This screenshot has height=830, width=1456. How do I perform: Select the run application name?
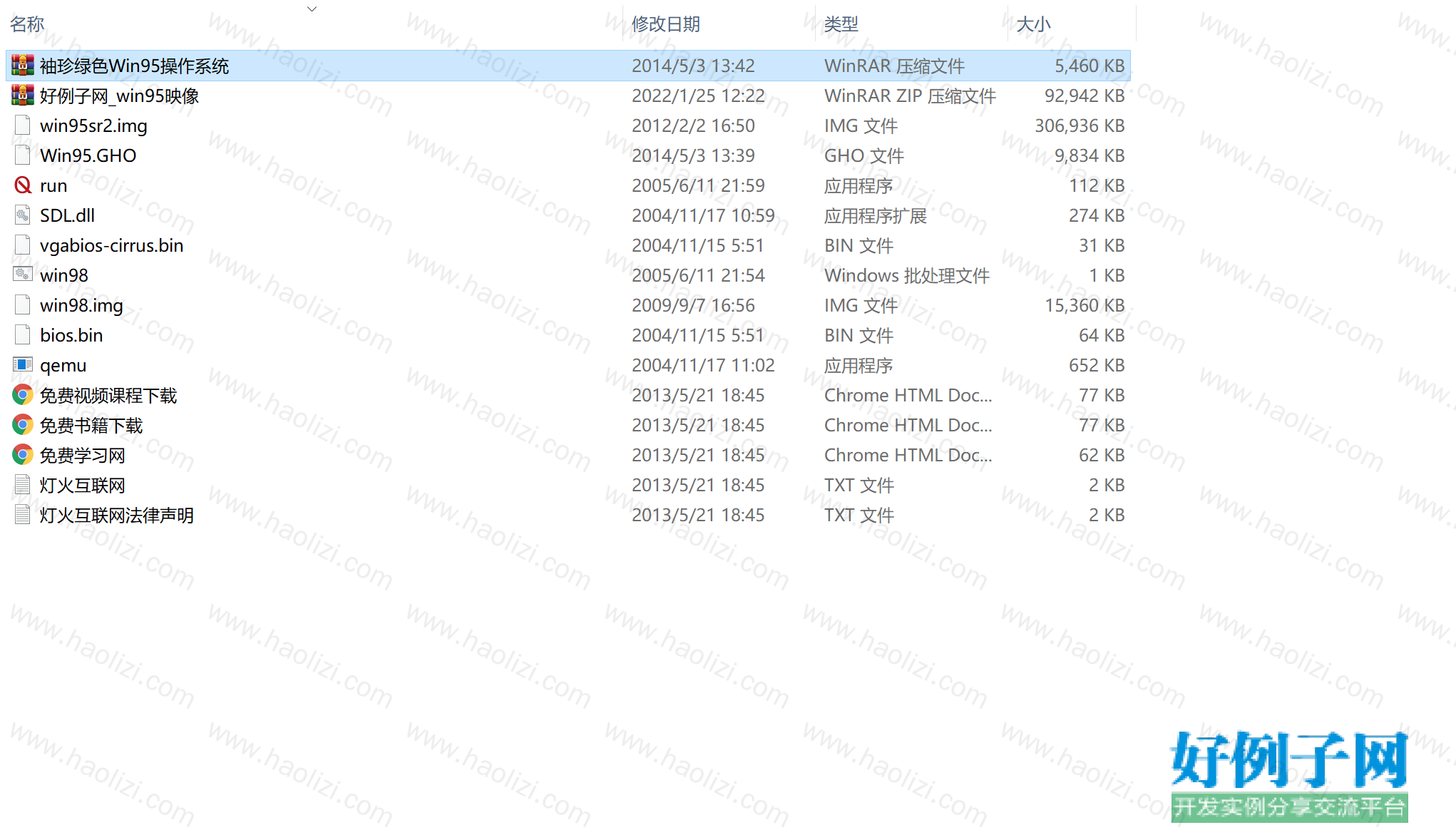point(53,186)
